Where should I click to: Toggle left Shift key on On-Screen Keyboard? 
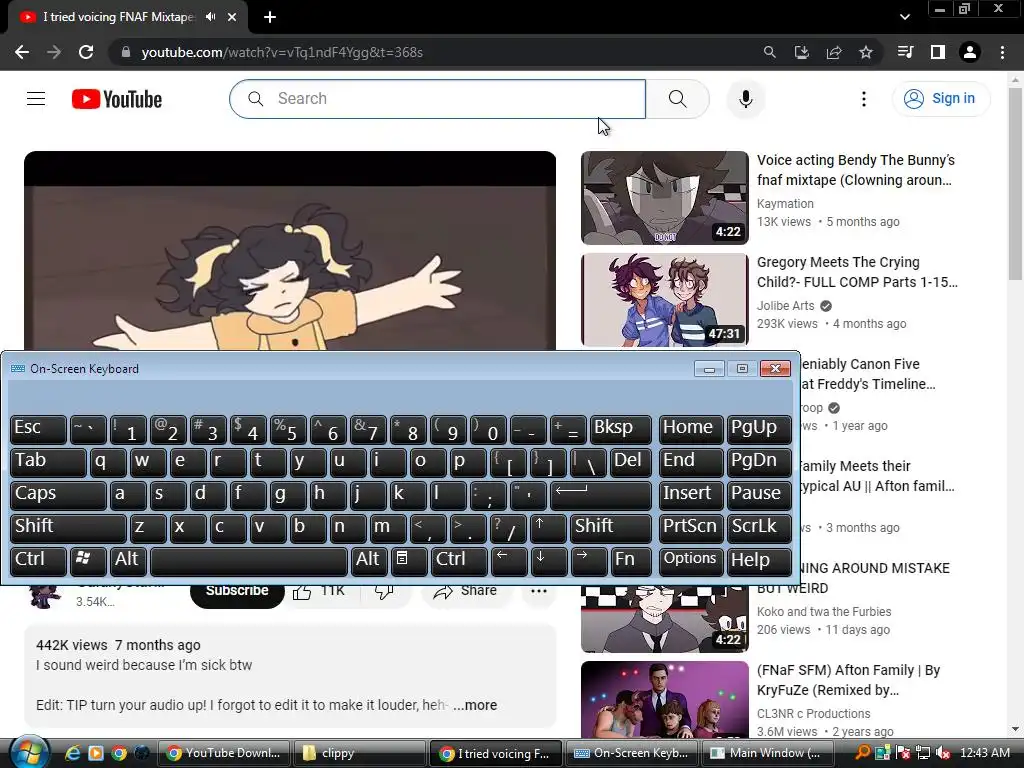[68, 528]
